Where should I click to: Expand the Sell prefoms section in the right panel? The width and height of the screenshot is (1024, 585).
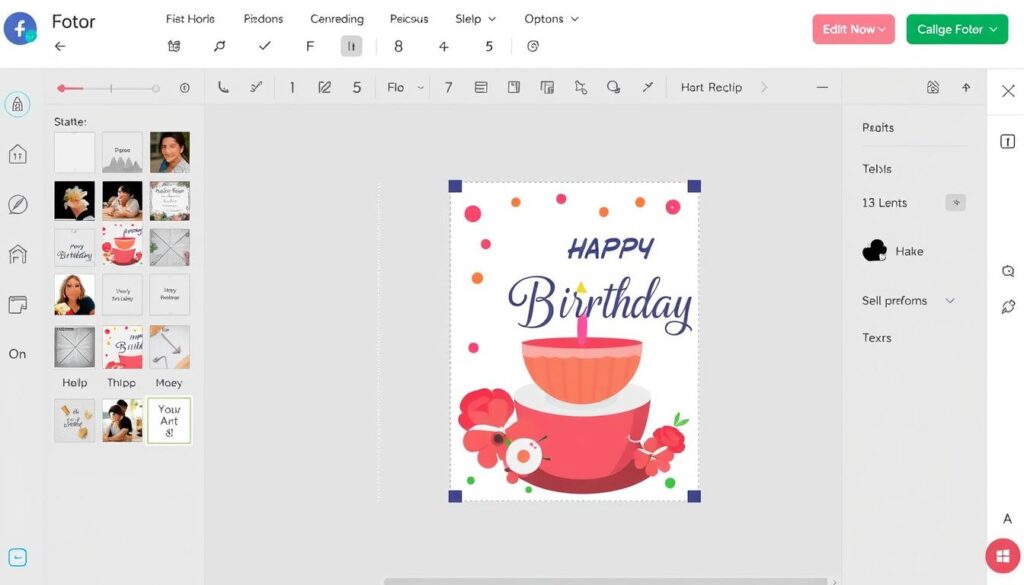(x=906, y=300)
